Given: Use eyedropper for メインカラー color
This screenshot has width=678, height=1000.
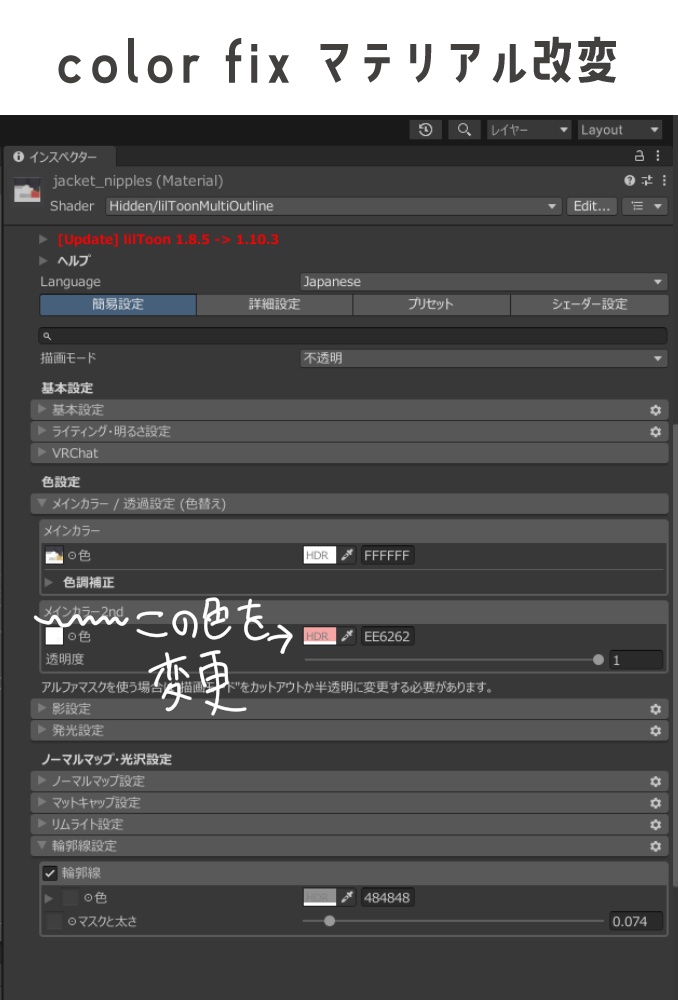Looking at the screenshot, I should tap(347, 555).
